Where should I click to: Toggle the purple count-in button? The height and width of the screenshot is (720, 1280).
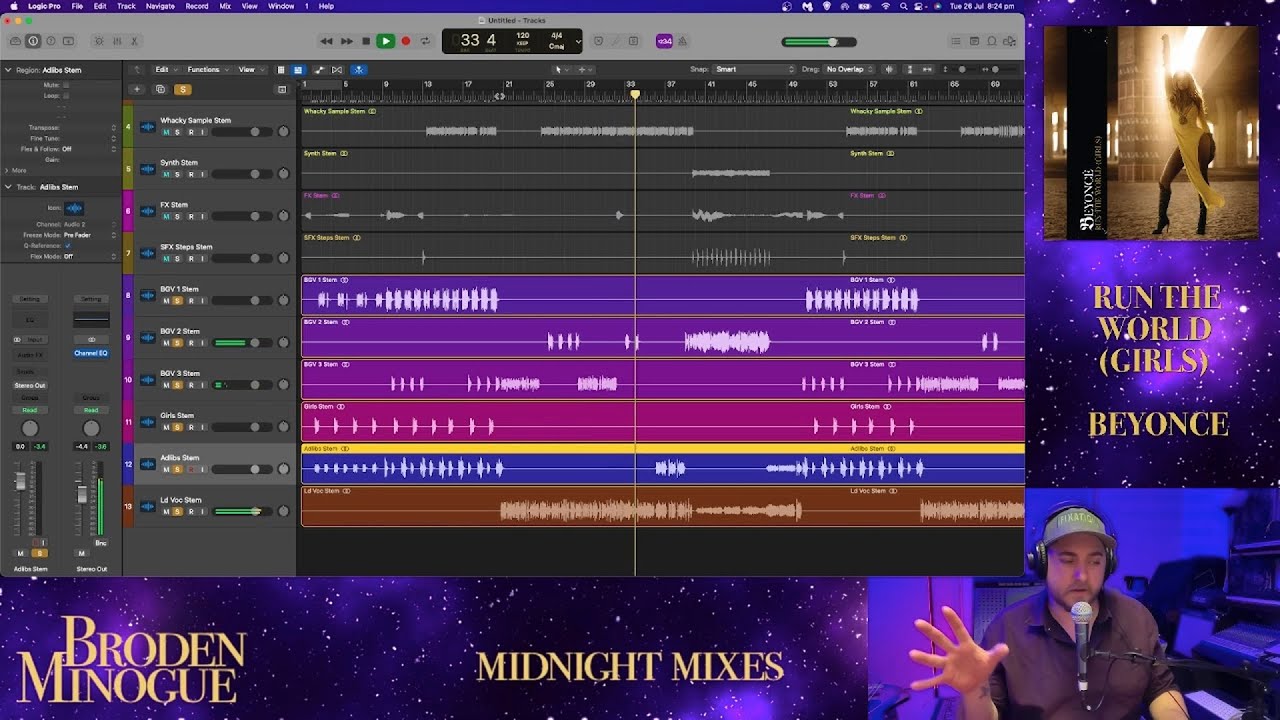[x=664, y=41]
